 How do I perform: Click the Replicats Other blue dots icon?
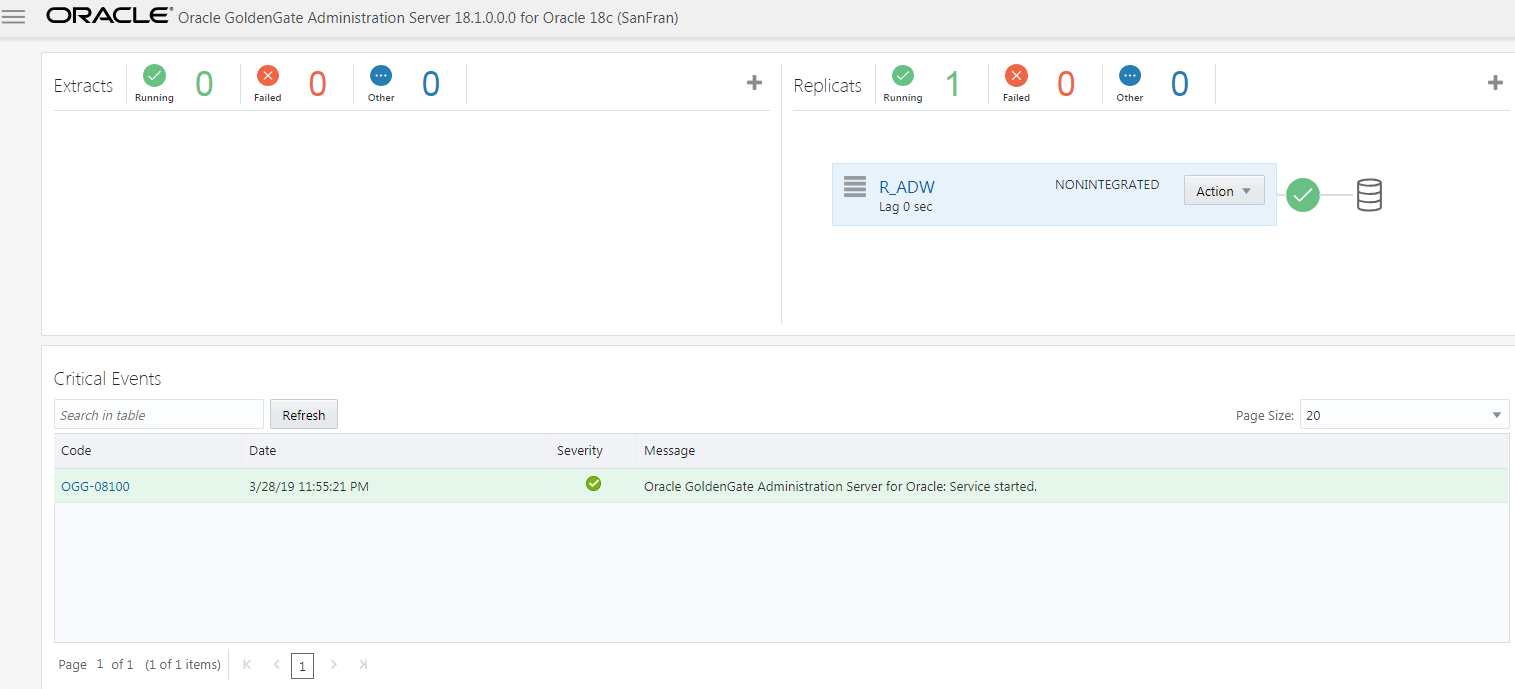[x=1130, y=76]
